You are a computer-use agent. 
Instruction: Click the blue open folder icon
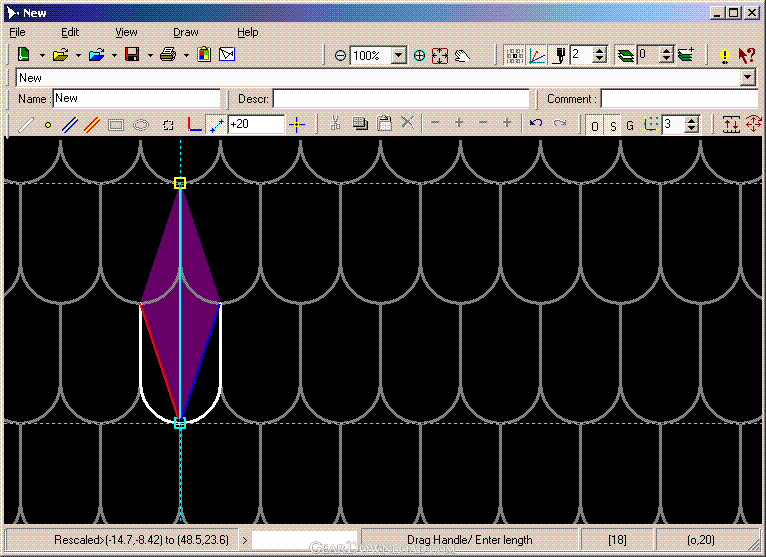[x=96, y=55]
